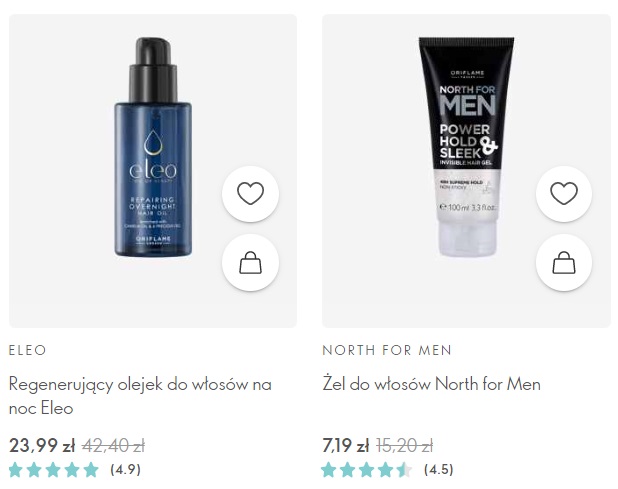Open Regenerujący olejek do włosów product title
The width and height of the screenshot is (618, 489).
(140, 396)
